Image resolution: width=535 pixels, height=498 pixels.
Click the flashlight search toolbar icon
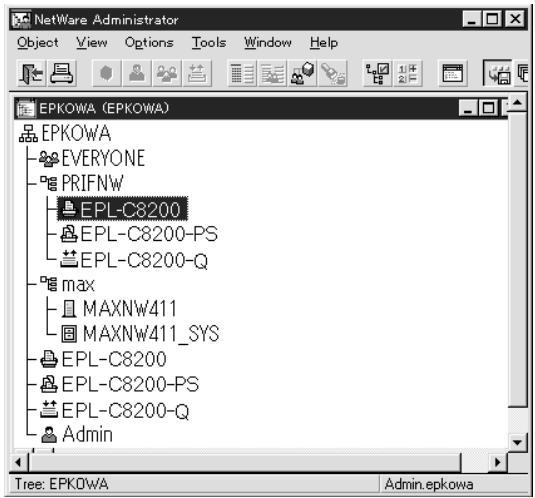pos(332,73)
